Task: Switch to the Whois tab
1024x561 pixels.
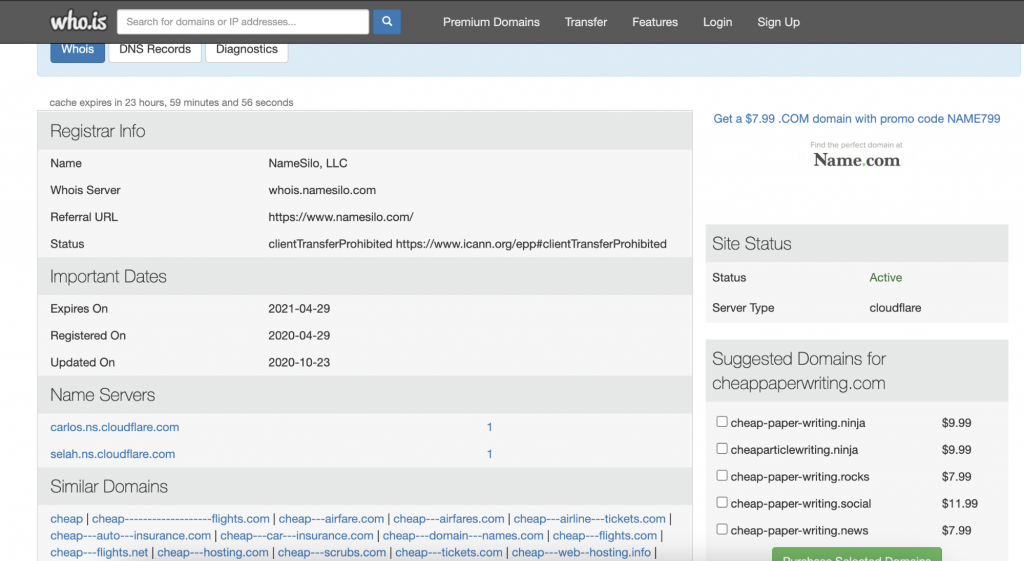Action: (78, 51)
